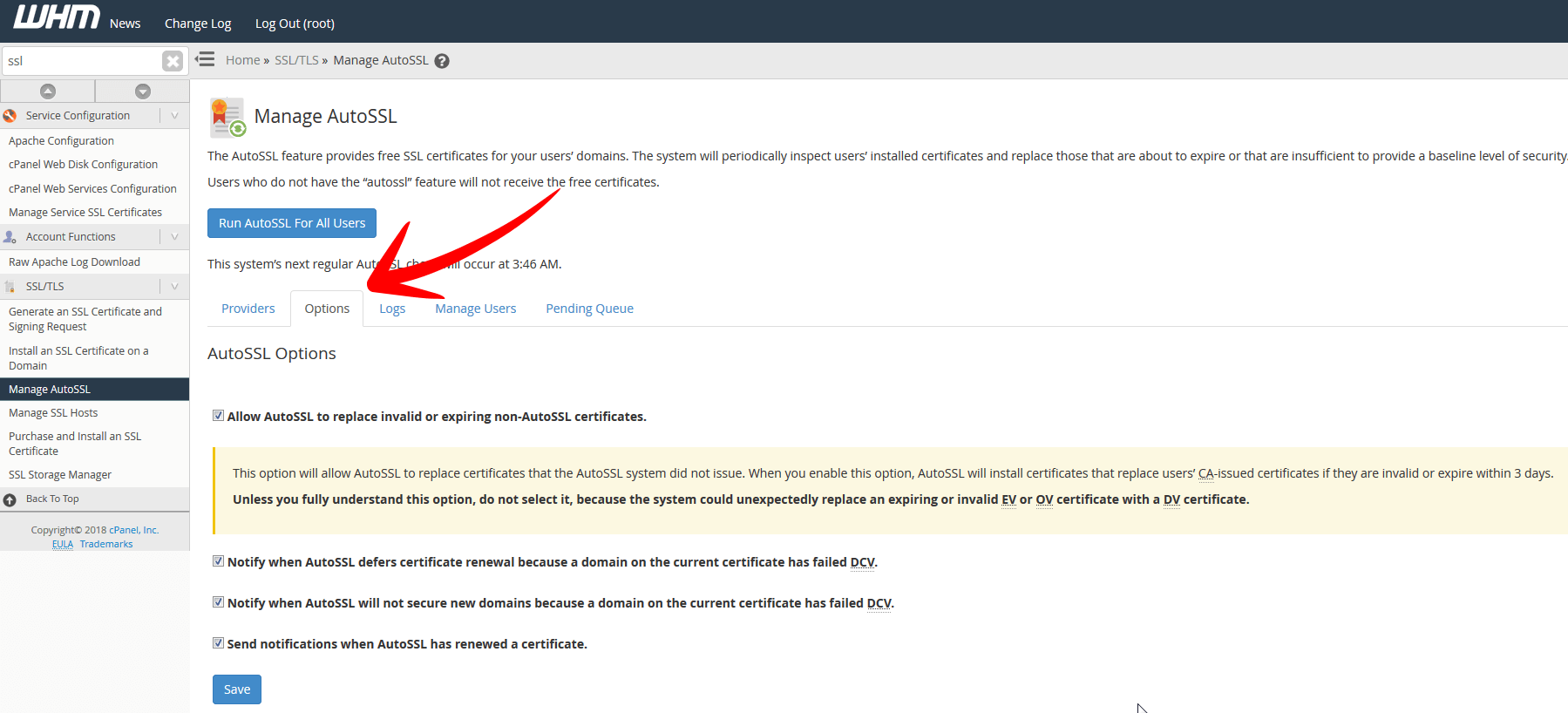Click the Service Configuration icon
1568x713 pixels.
pos(10,116)
